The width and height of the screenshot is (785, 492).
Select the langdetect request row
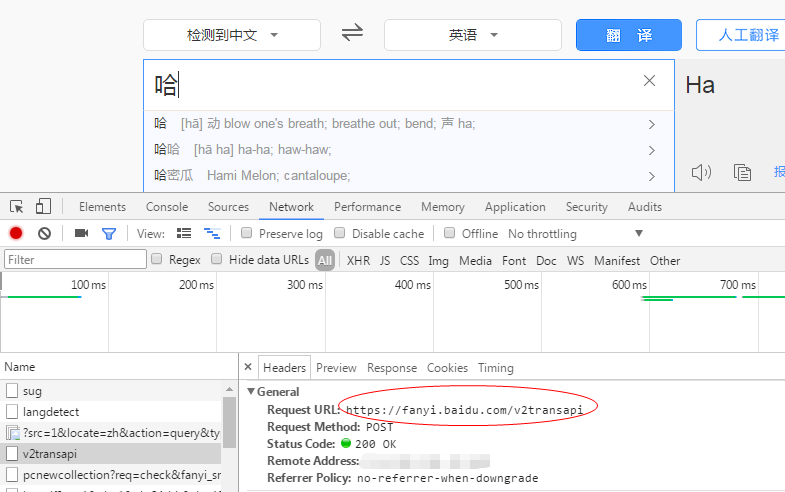111,411
